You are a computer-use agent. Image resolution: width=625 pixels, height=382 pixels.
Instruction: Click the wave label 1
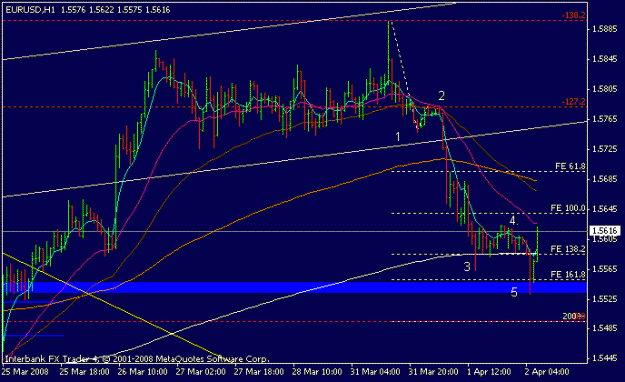coord(397,137)
